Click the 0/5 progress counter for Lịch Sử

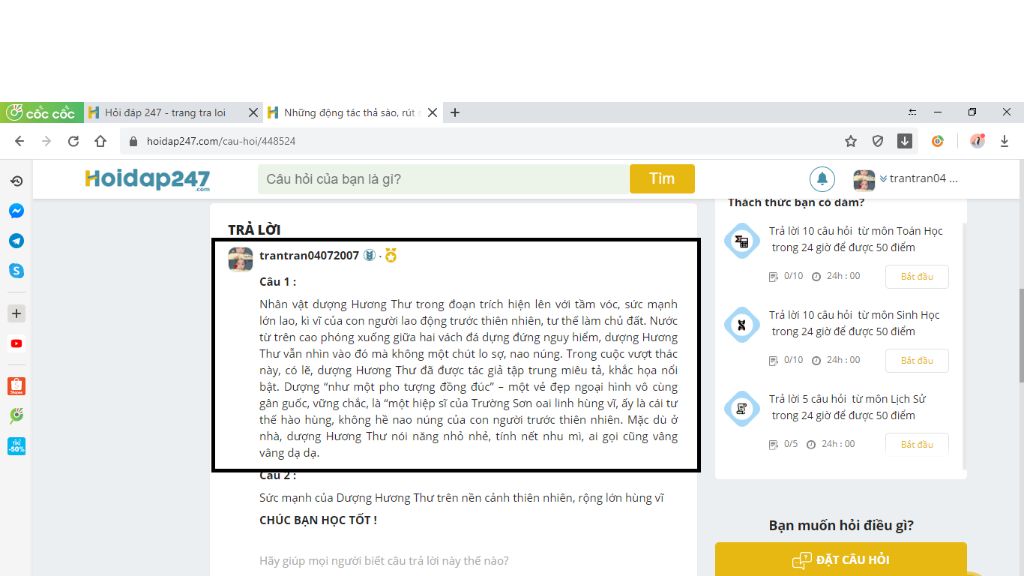pyautogui.click(x=791, y=443)
